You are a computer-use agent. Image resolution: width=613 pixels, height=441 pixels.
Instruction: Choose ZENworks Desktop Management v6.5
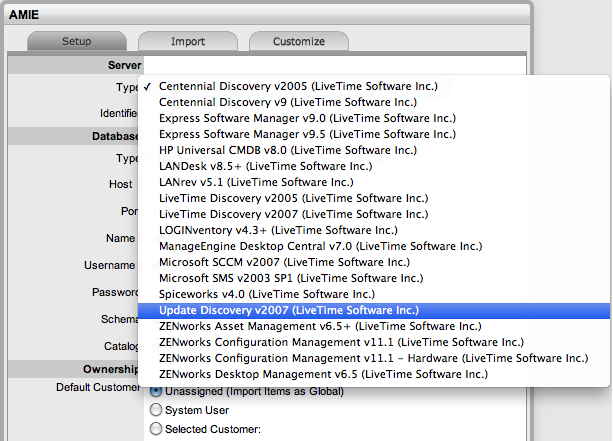323,374
